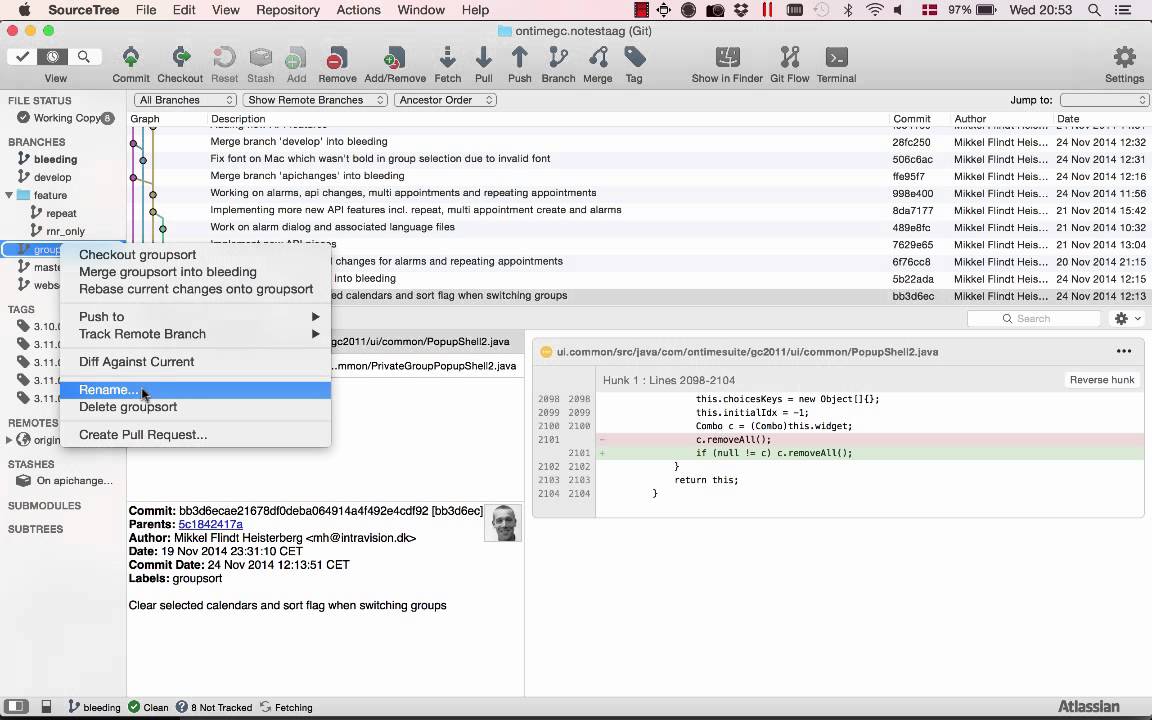Screen dimensions: 1152x720
Task: Click the Stash toolbar icon
Action: [261, 57]
